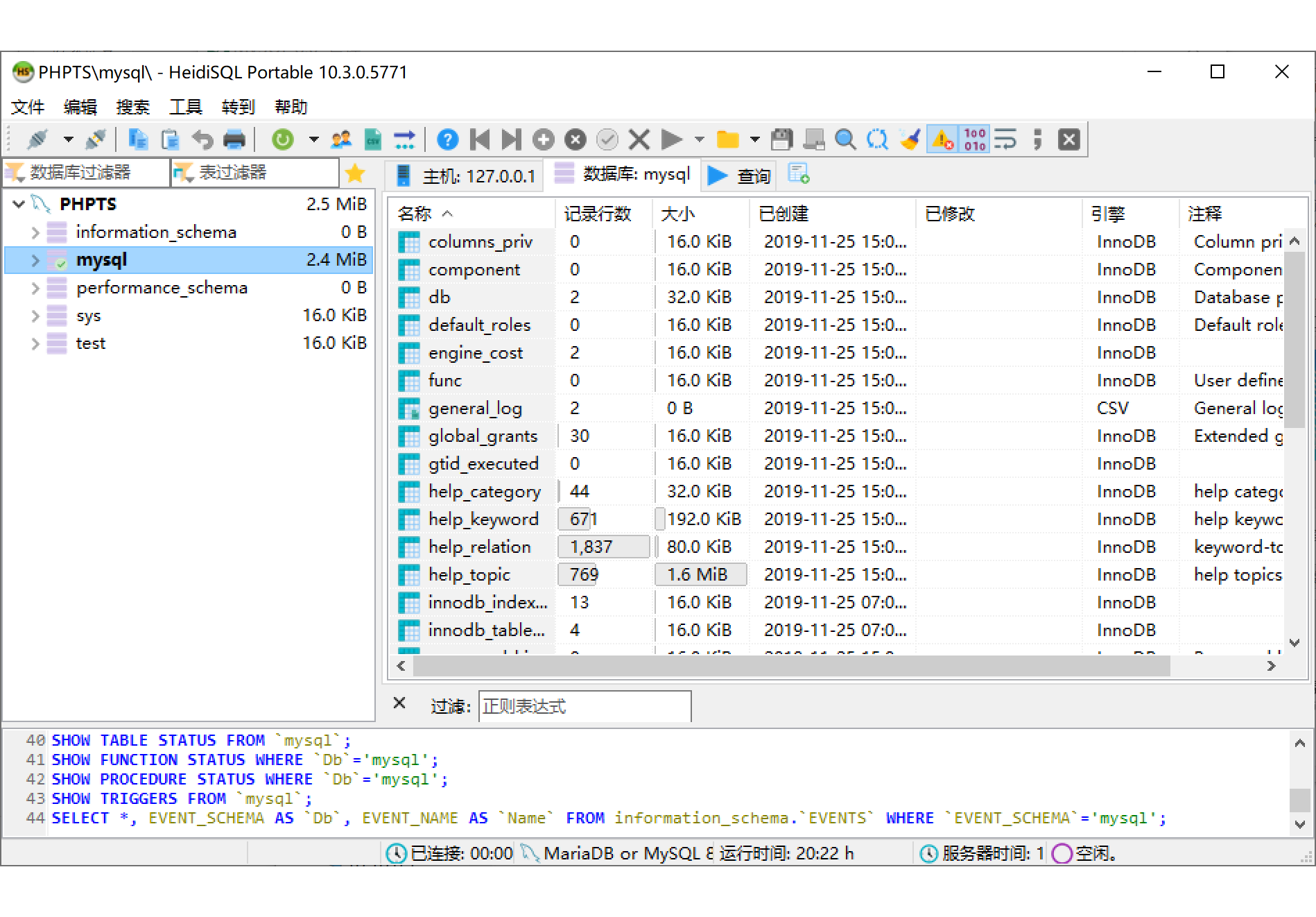Click the insert row plus icon
The height and width of the screenshot is (917, 1316).
pyautogui.click(x=543, y=139)
